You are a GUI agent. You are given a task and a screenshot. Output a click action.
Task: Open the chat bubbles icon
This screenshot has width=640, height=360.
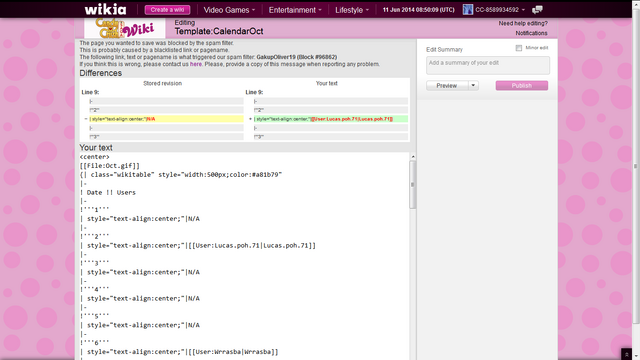pos(538,9)
